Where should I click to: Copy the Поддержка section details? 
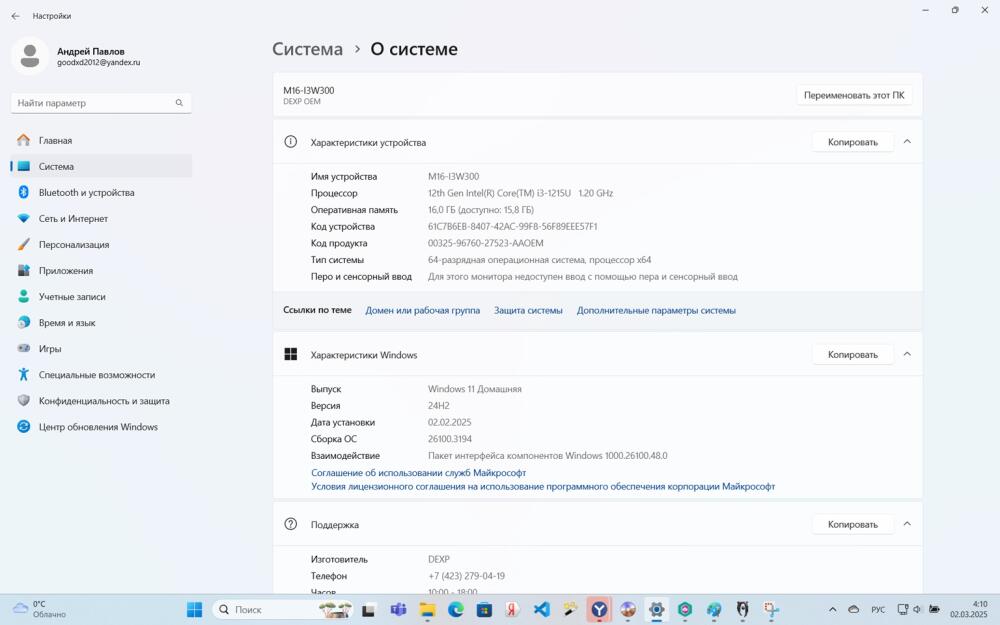tap(853, 524)
